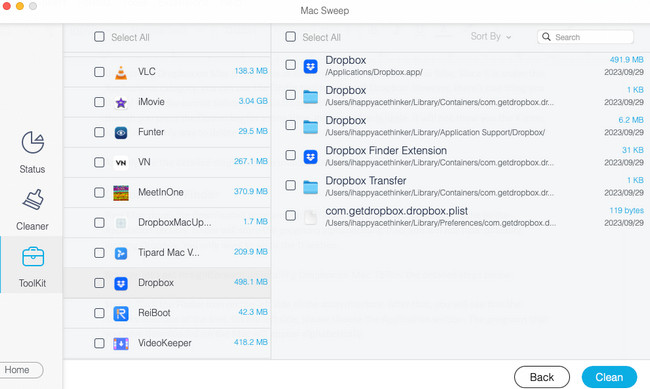Select the ToolKit tab label
The height and width of the screenshot is (389, 650).
click(x=32, y=283)
